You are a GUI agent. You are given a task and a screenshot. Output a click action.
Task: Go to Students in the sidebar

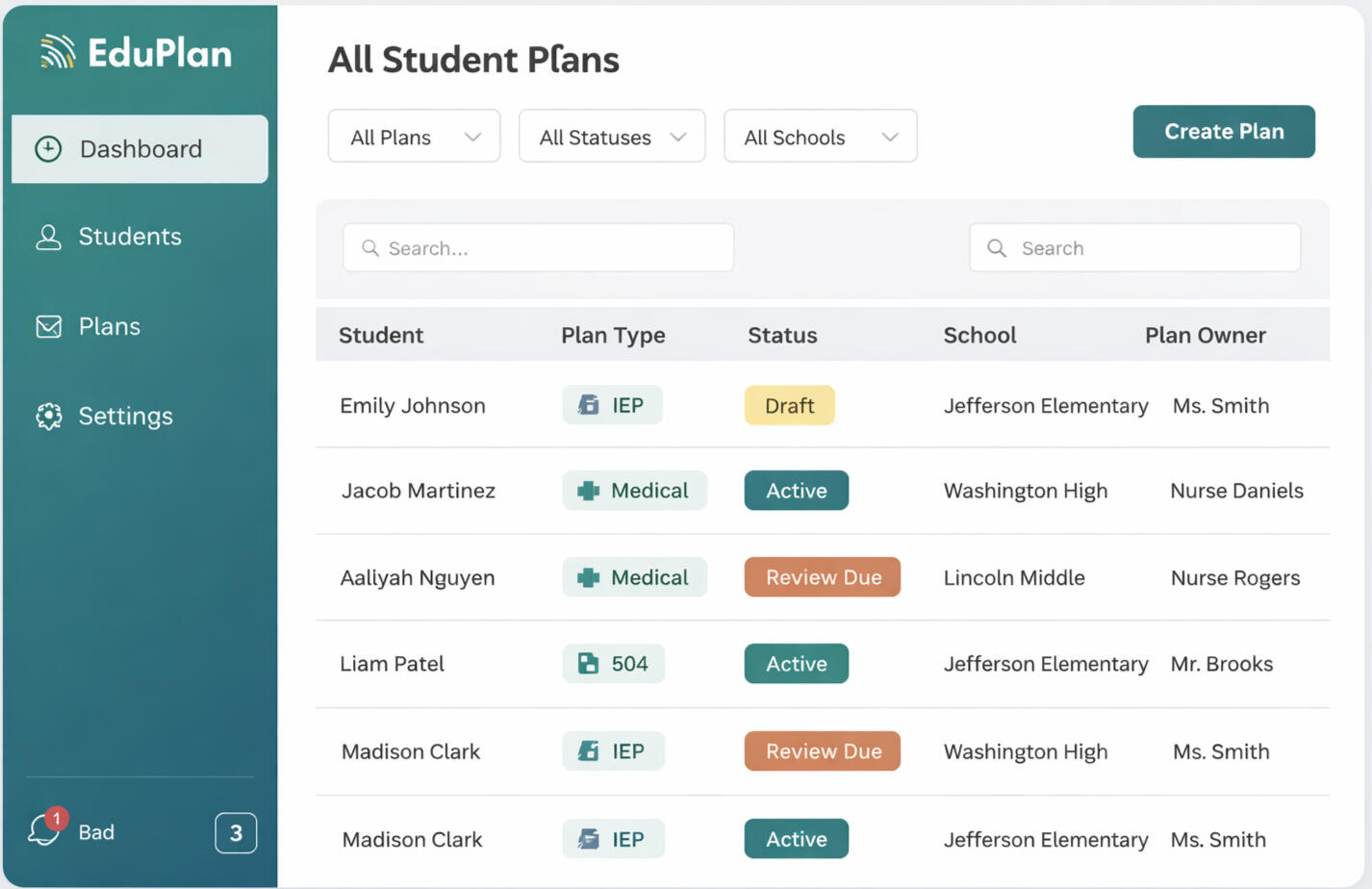pyautogui.click(x=130, y=237)
